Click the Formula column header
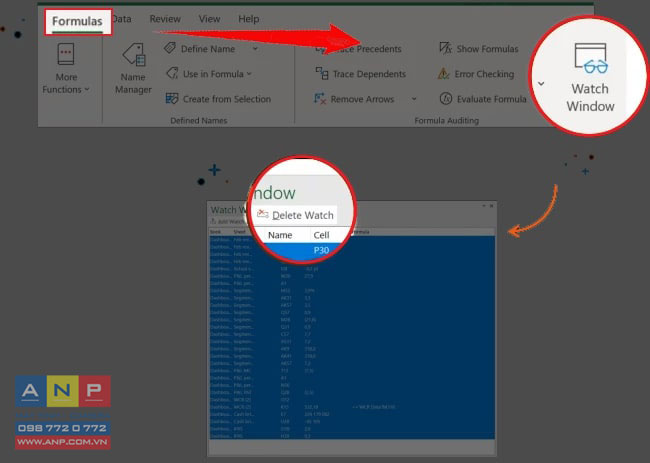 pos(361,232)
